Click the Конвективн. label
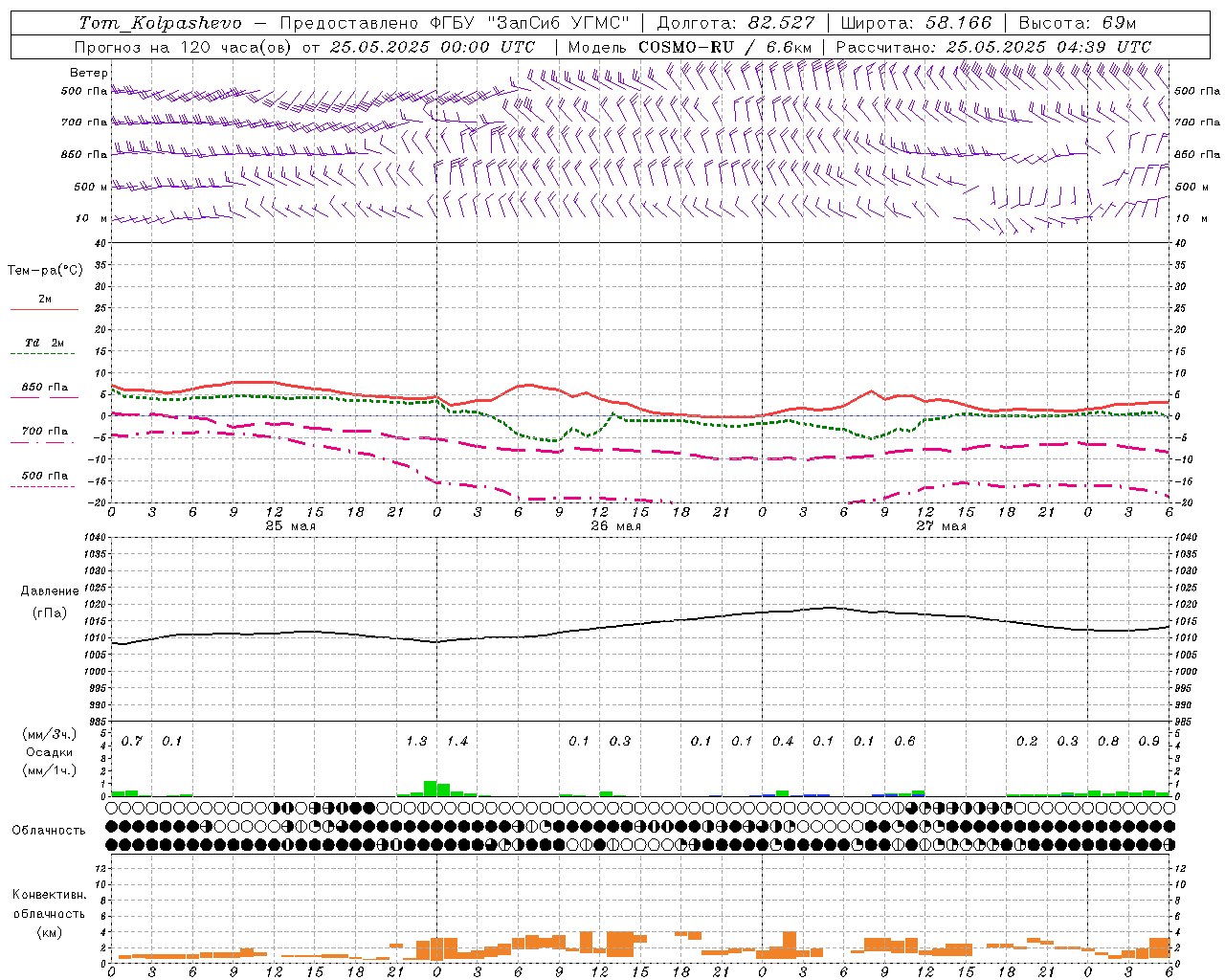 click(x=49, y=895)
